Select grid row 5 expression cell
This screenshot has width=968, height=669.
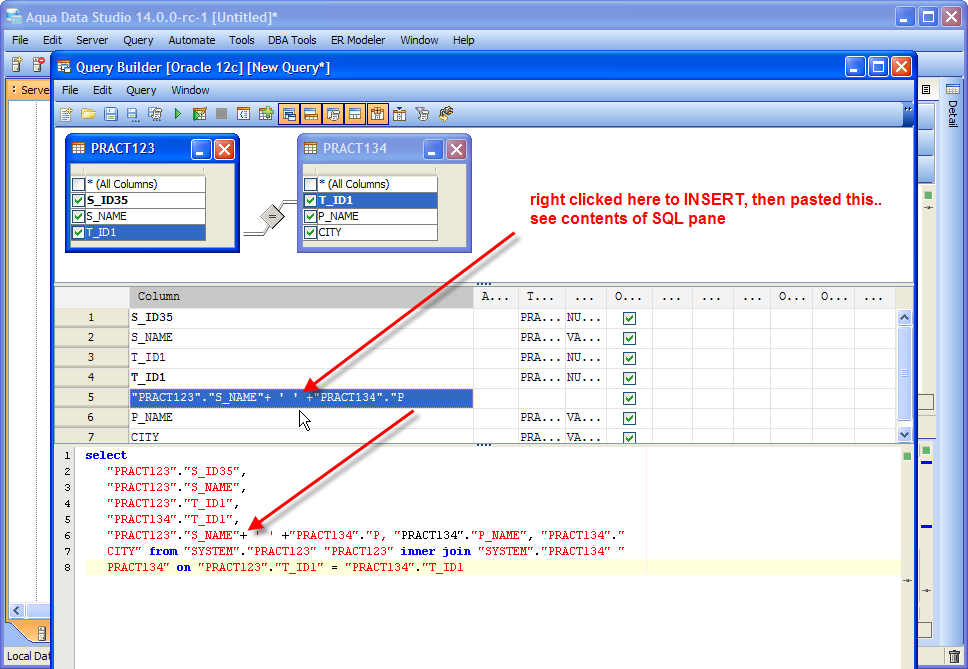point(301,398)
